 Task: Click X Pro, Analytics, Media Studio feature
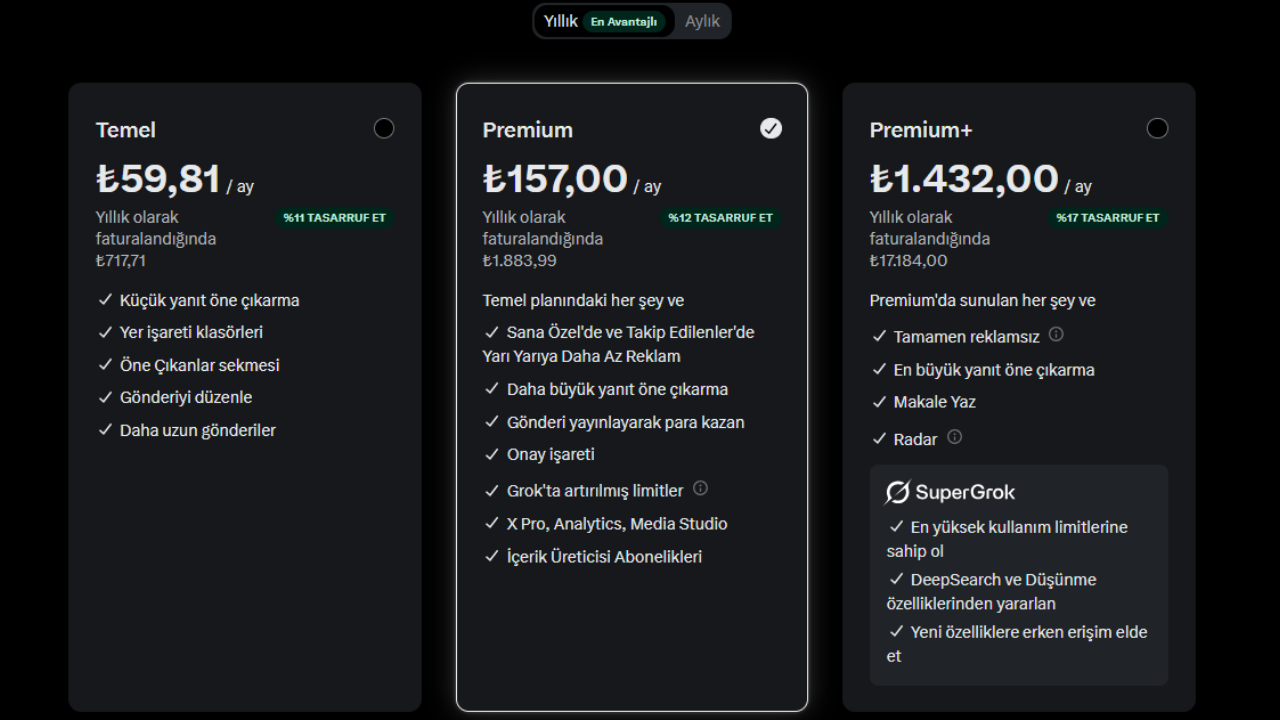click(x=617, y=524)
